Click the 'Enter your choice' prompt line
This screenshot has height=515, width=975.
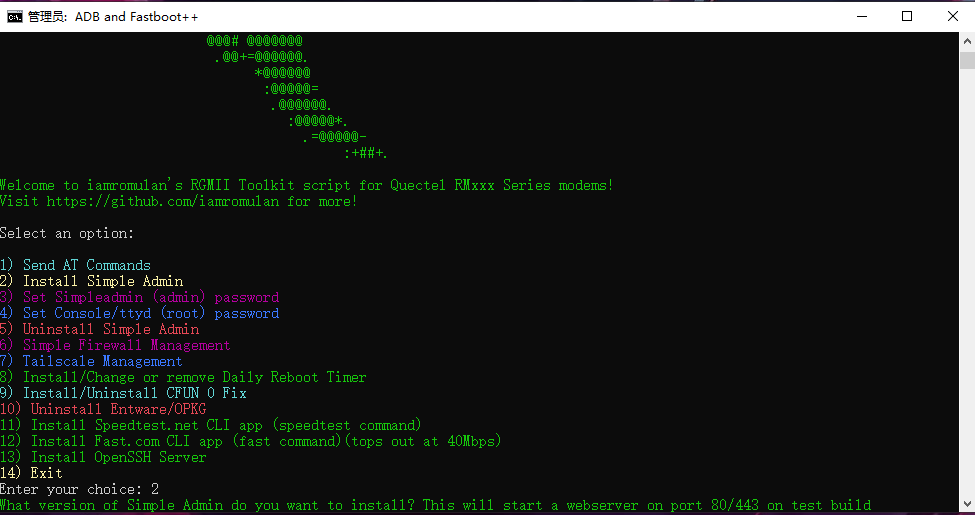click(x=80, y=489)
